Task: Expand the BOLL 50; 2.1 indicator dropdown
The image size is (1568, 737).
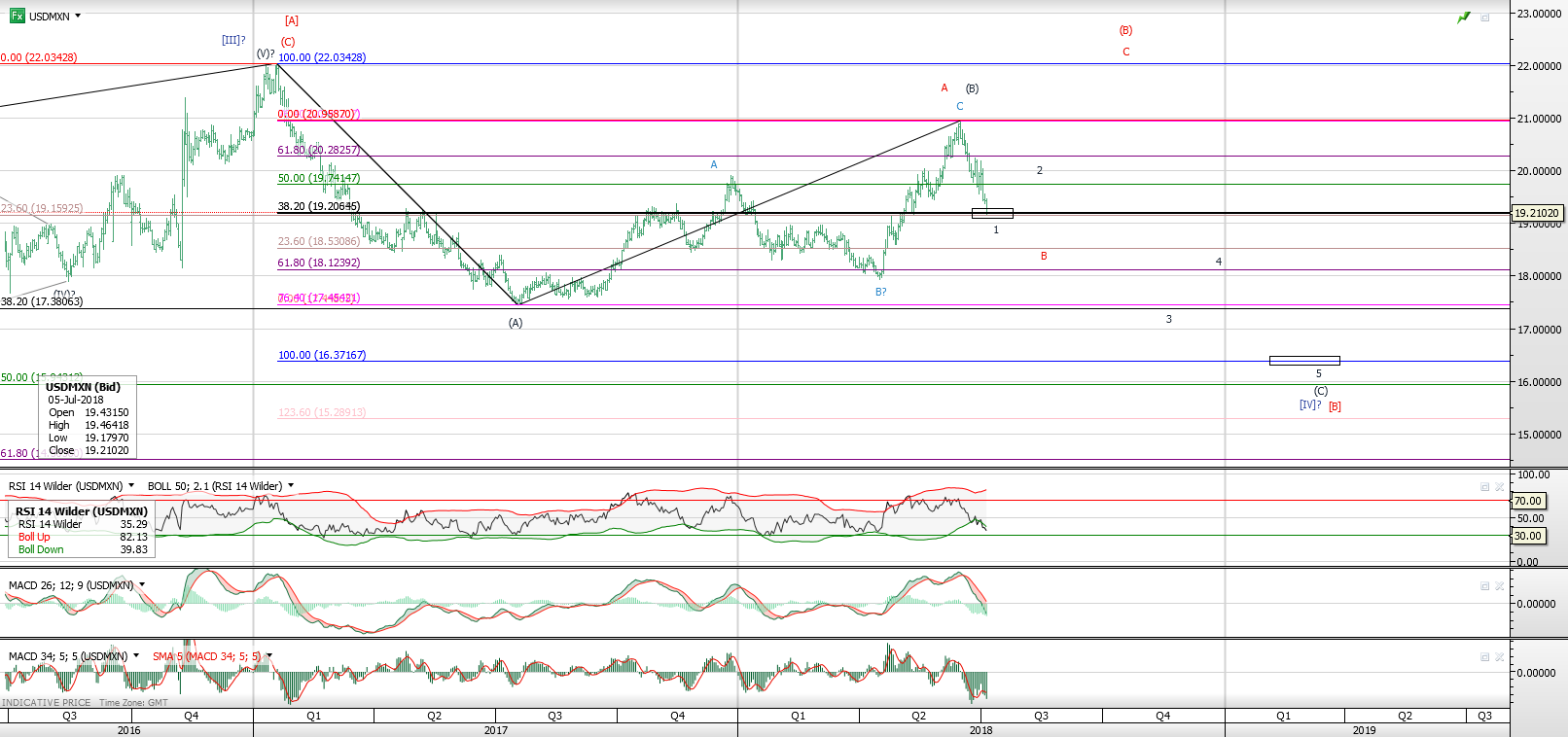Action: point(291,486)
